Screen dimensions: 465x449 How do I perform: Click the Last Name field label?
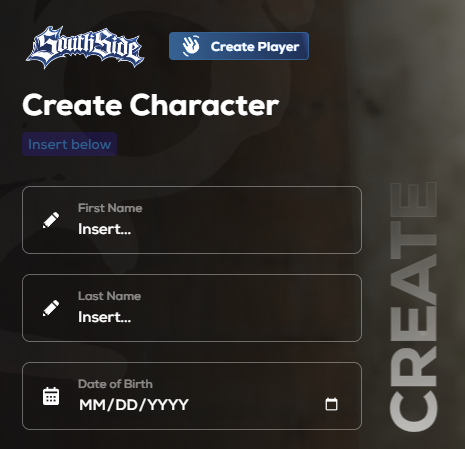109,296
